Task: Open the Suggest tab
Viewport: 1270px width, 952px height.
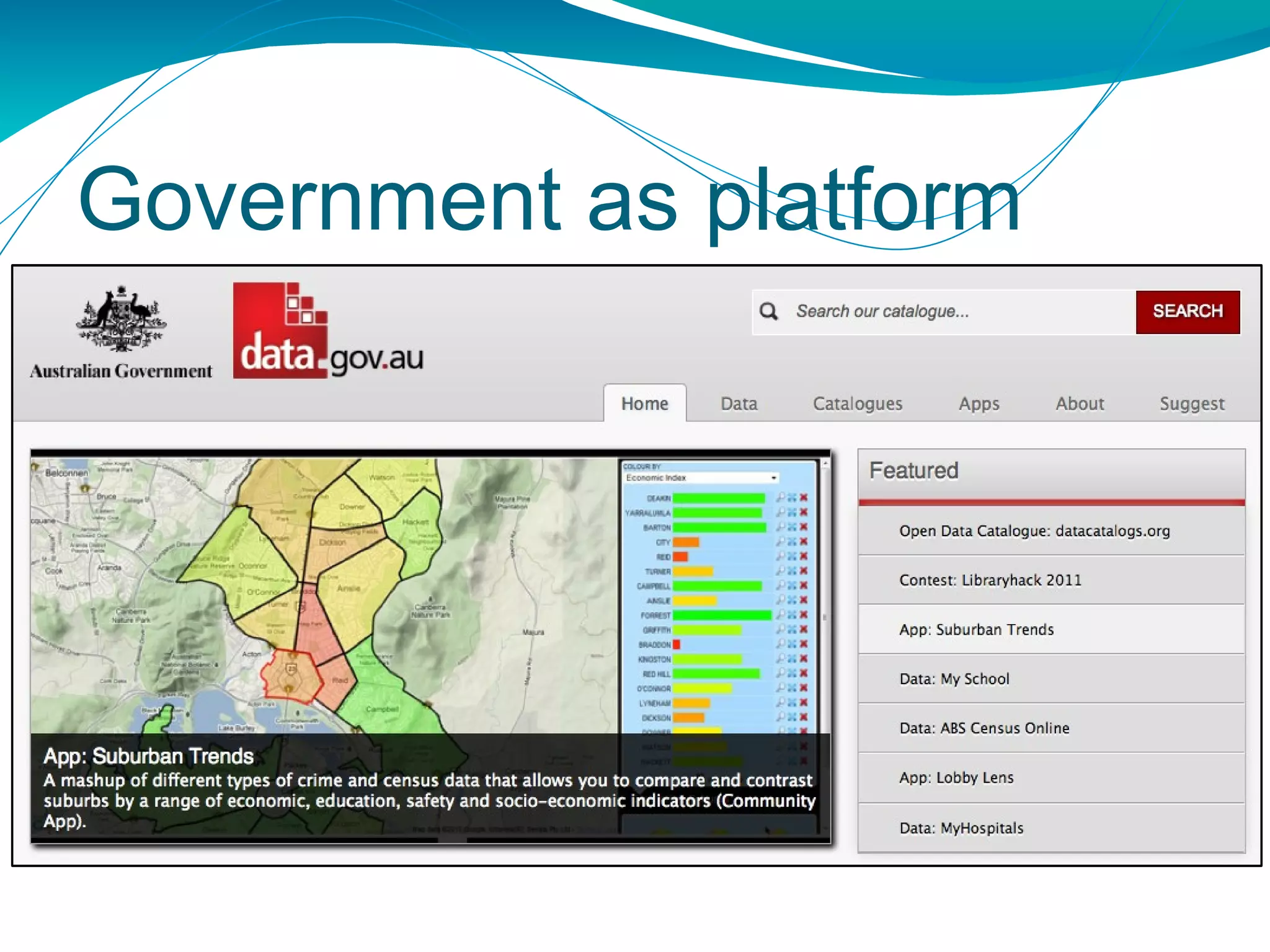Action: pyautogui.click(x=1192, y=403)
